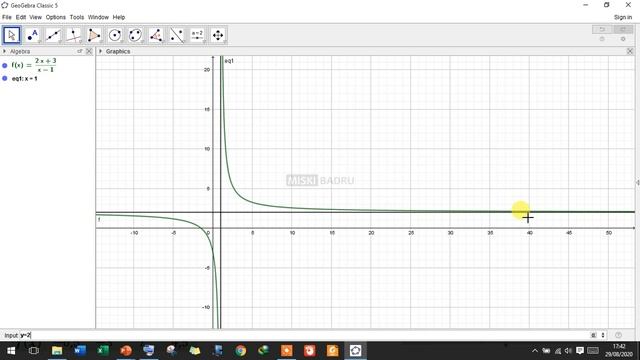The width and height of the screenshot is (640, 360).
Task: Select the Move Graphics View tool
Action: [x=218, y=35]
